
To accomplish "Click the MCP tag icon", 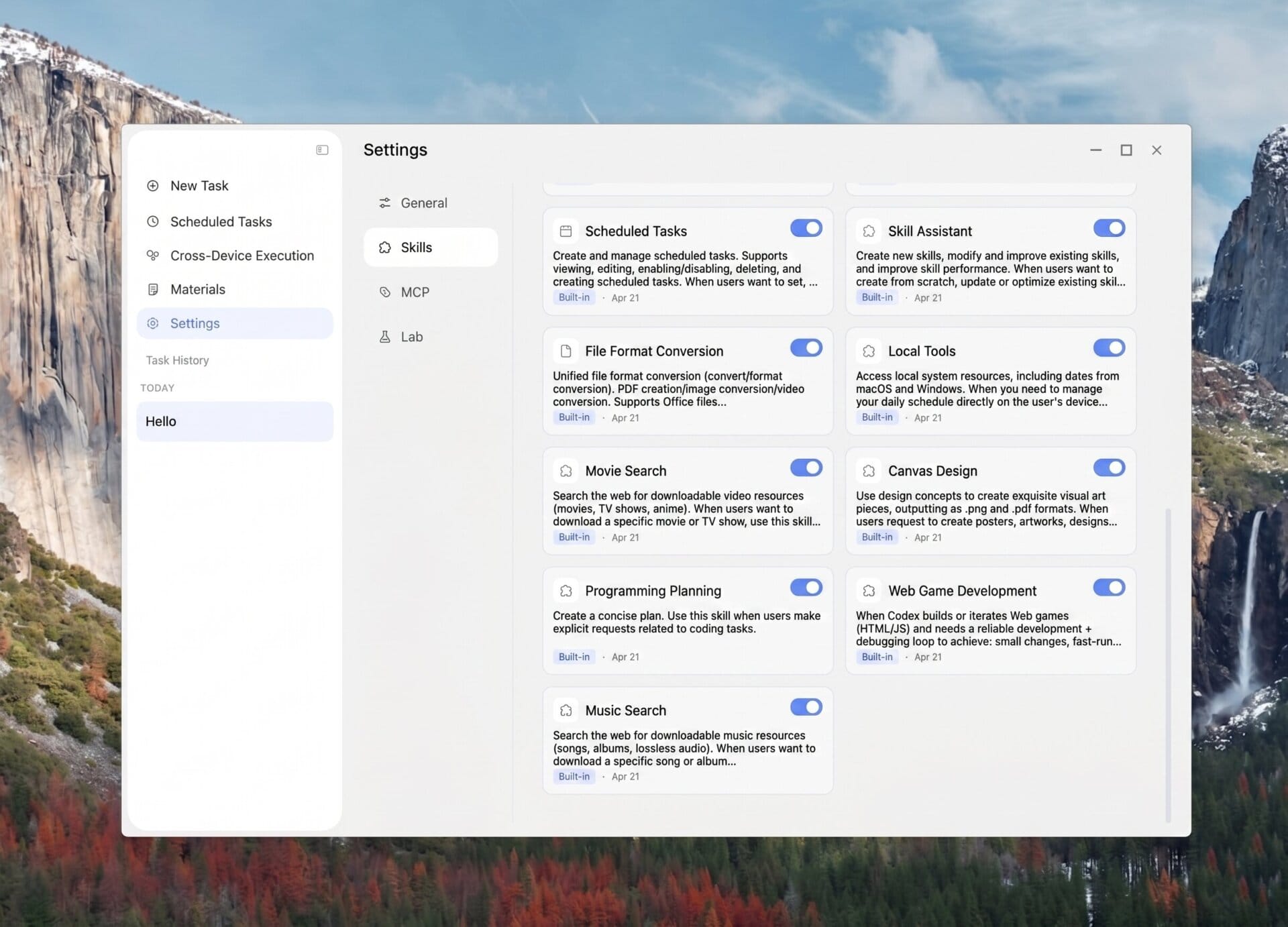I will 384,292.
